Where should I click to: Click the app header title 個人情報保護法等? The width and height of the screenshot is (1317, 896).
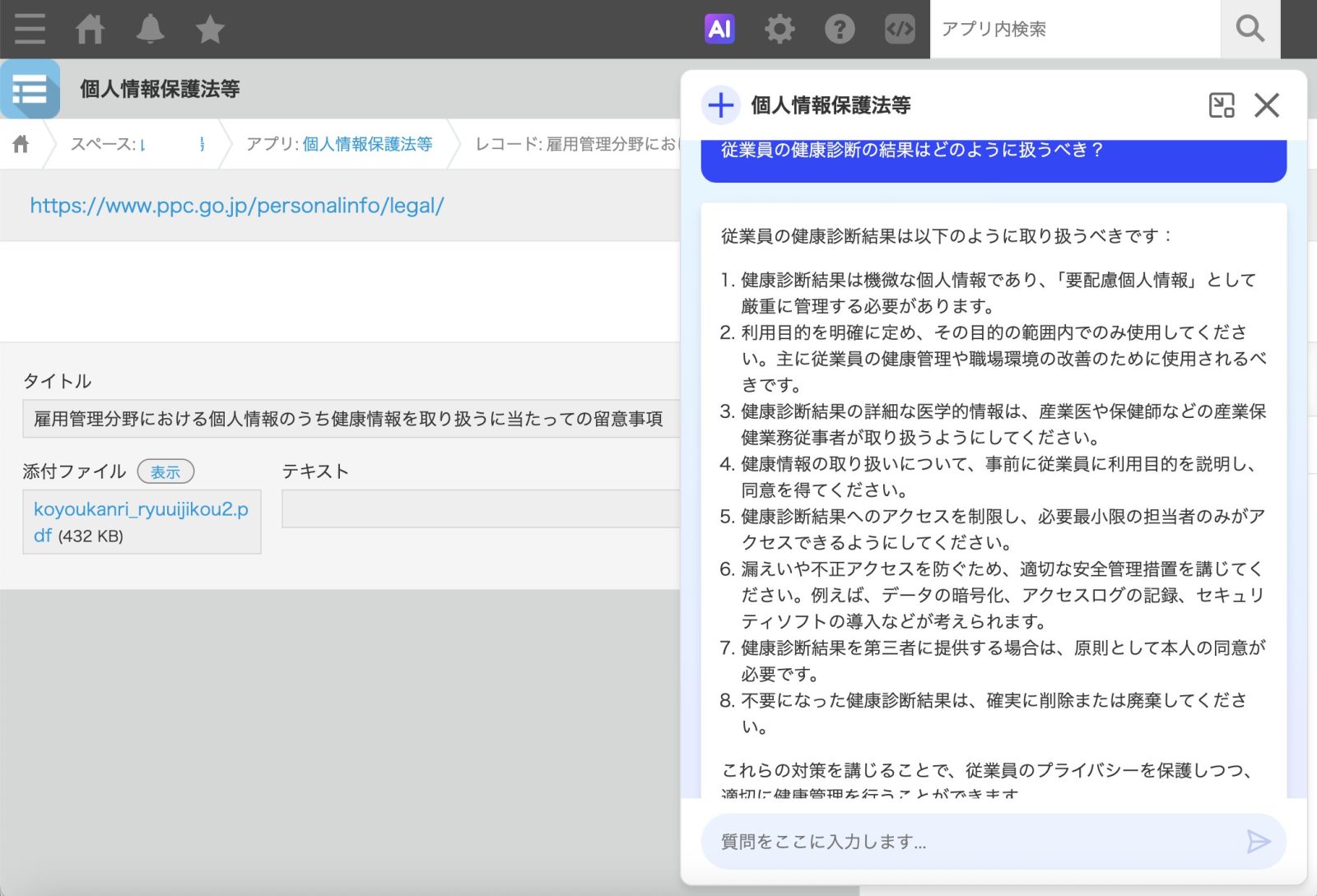(x=160, y=89)
